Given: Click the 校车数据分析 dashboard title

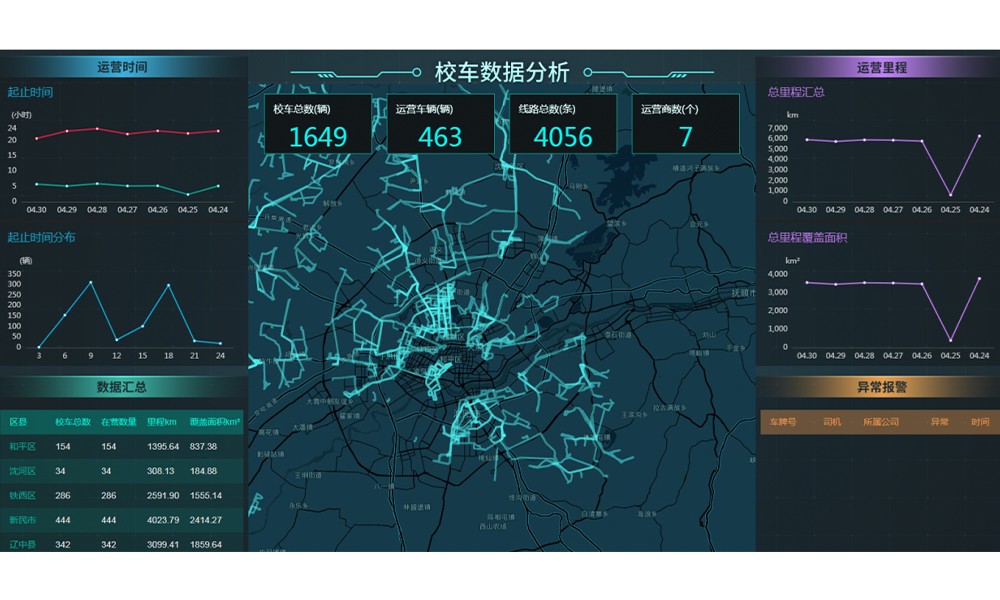Looking at the screenshot, I should 502,72.
